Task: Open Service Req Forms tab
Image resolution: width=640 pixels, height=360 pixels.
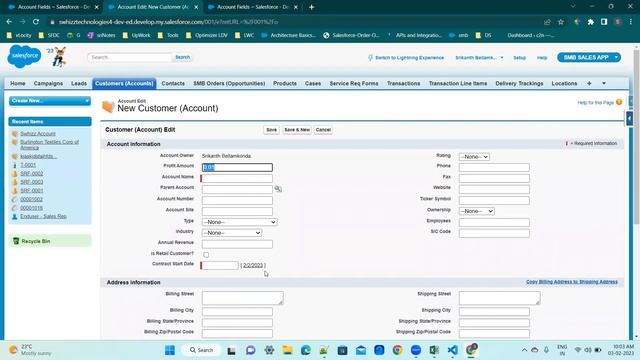Action: tap(354, 83)
